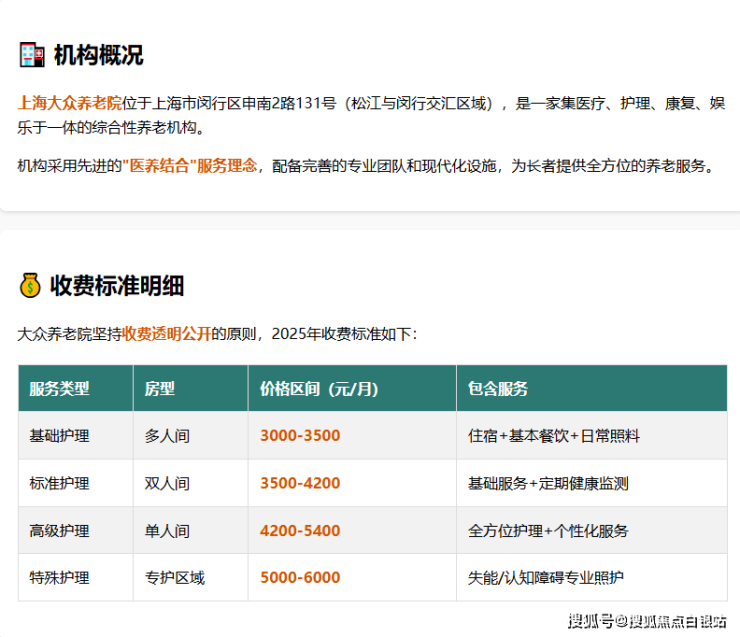
Task: Click the building icon beside 机构概况
Action: point(32,55)
